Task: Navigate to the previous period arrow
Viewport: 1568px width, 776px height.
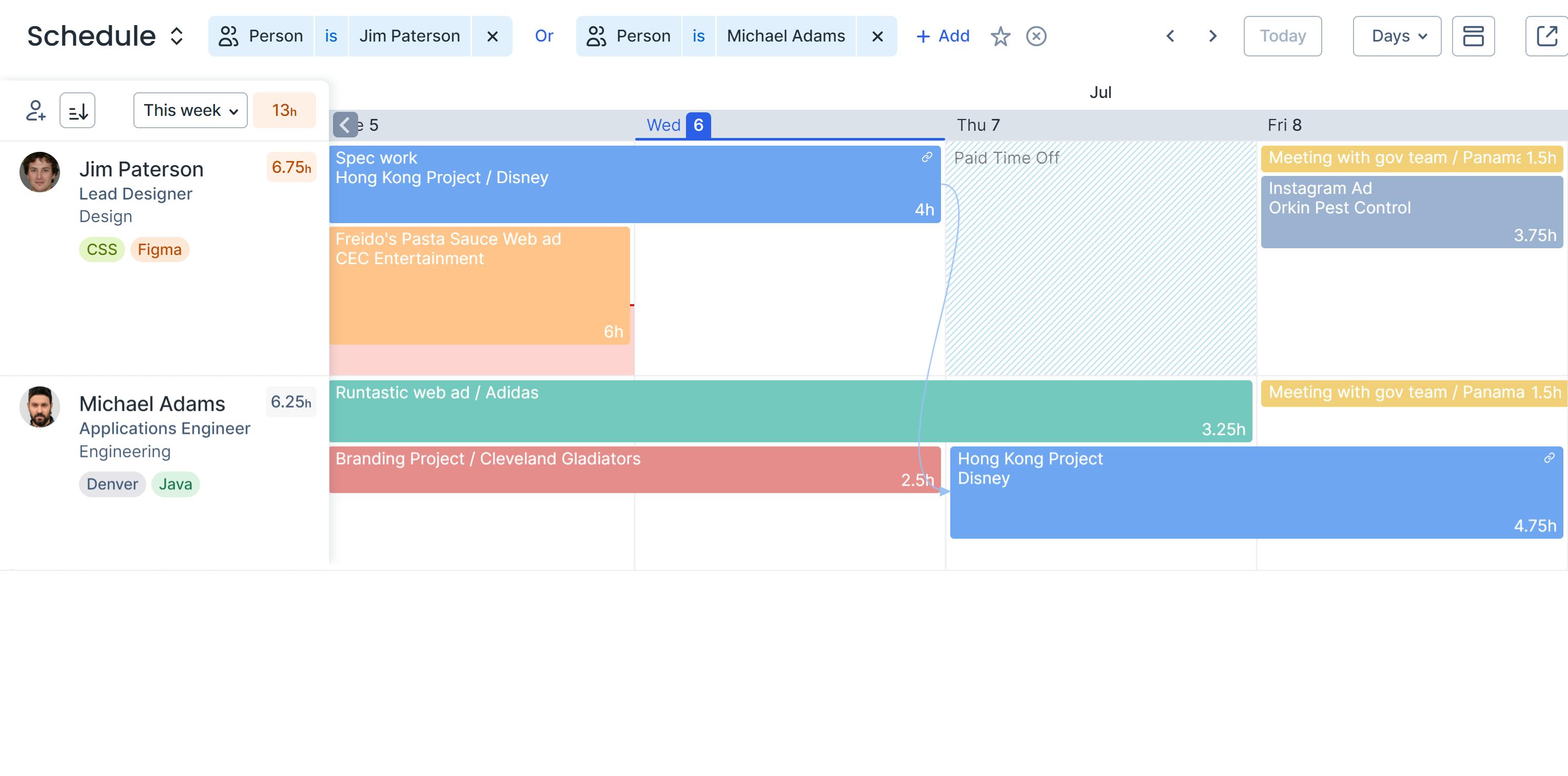Action: [x=1170, y=36]
